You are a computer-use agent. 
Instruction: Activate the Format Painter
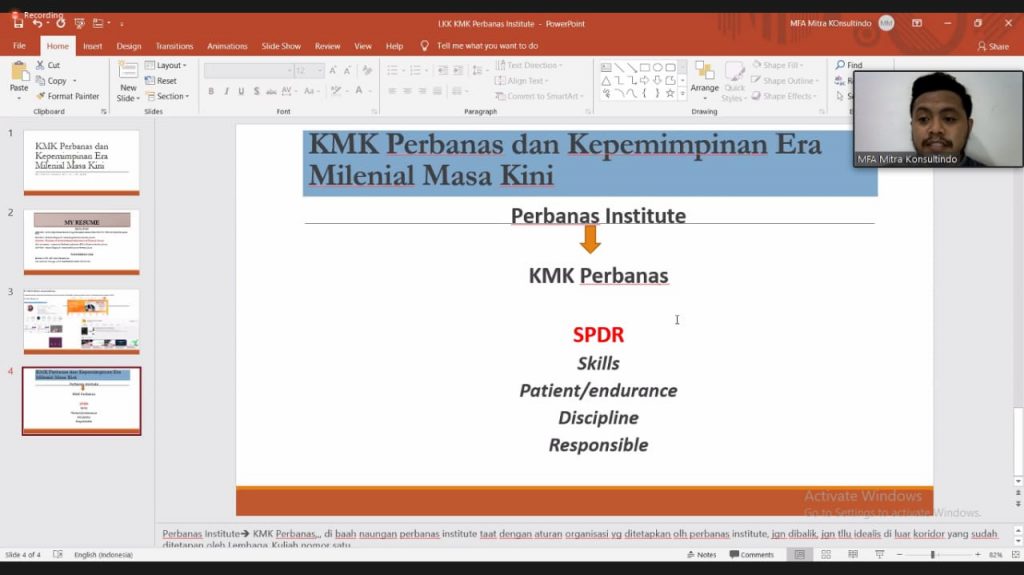tap(67, 96)
